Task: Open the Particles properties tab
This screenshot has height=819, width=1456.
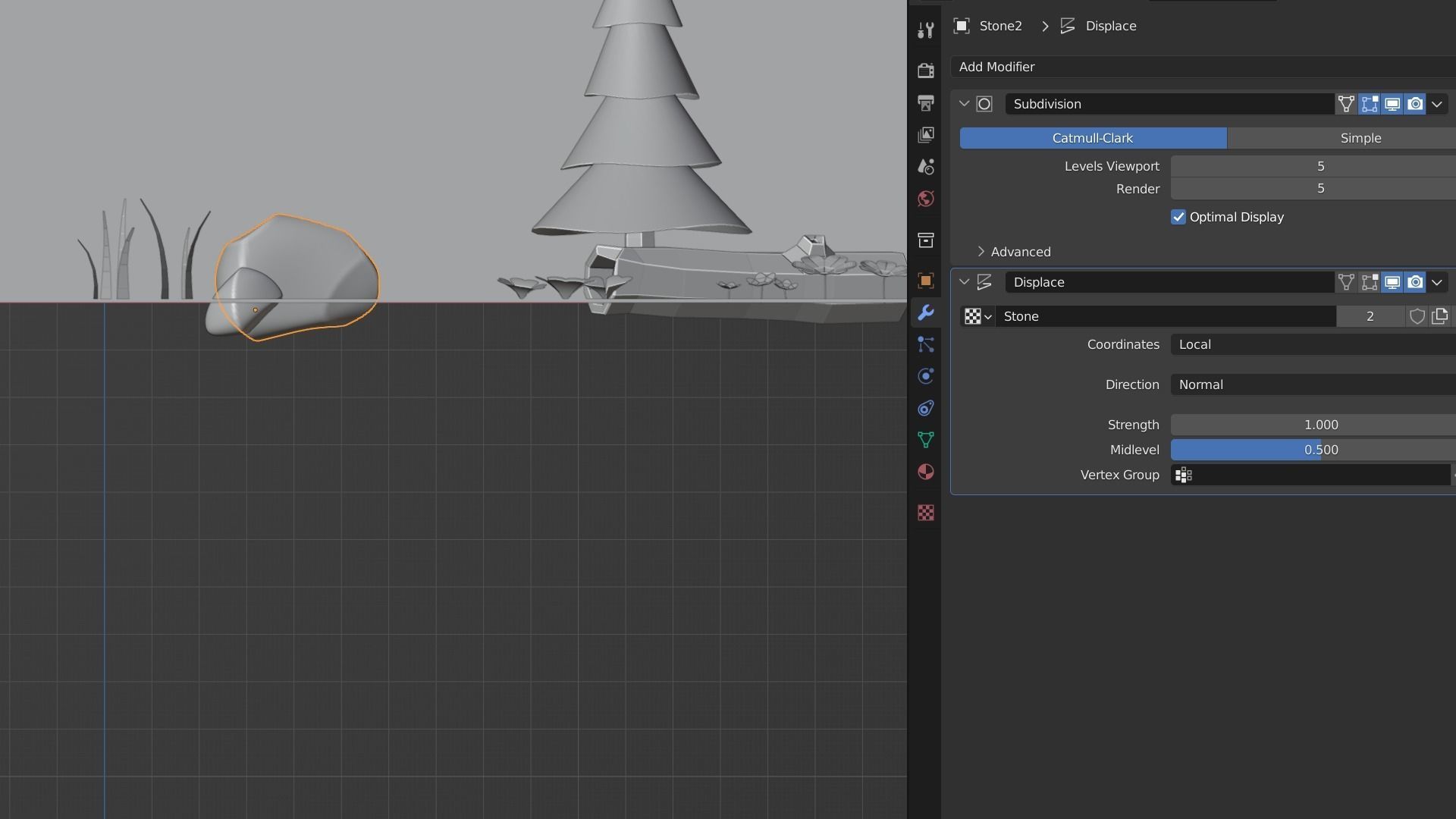Action: pos(925,344)
